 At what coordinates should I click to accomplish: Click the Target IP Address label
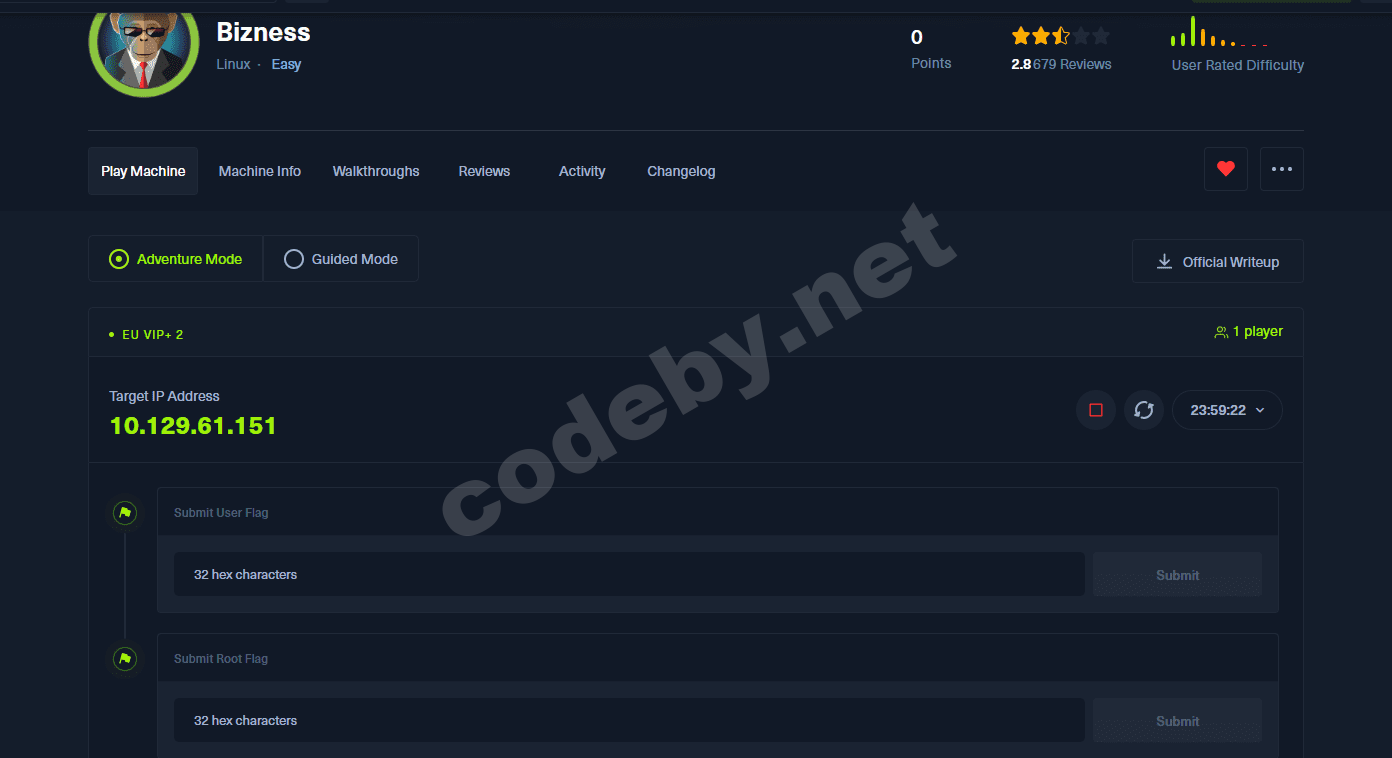[x=164, y=396]
